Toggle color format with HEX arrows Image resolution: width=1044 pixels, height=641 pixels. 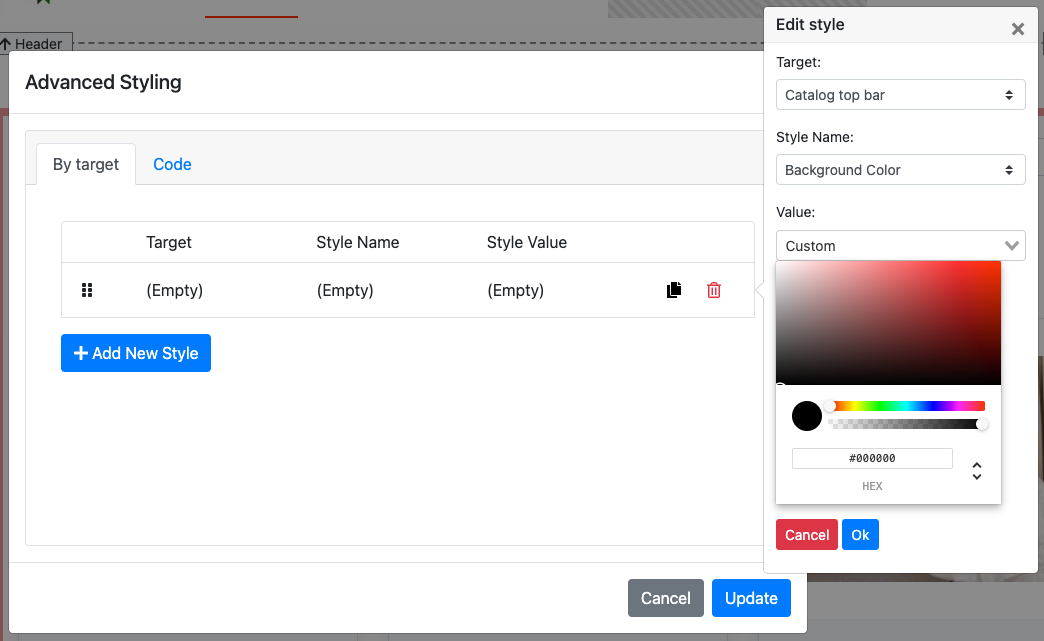[x=977, y=470]
